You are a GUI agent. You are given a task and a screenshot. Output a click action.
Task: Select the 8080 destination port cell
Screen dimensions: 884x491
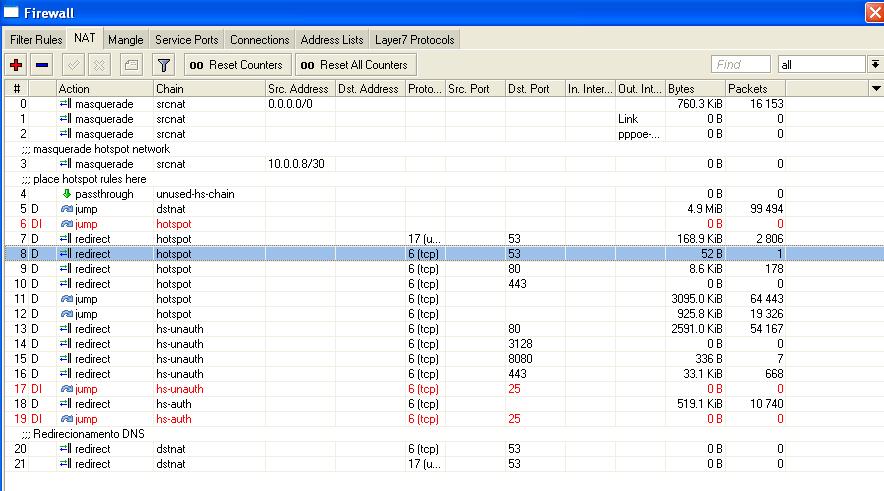(x=520, y=359)
